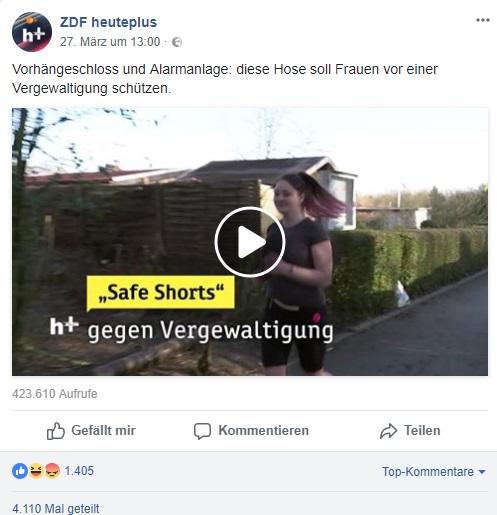Click the share arrow icon

[x=388, y=431]
